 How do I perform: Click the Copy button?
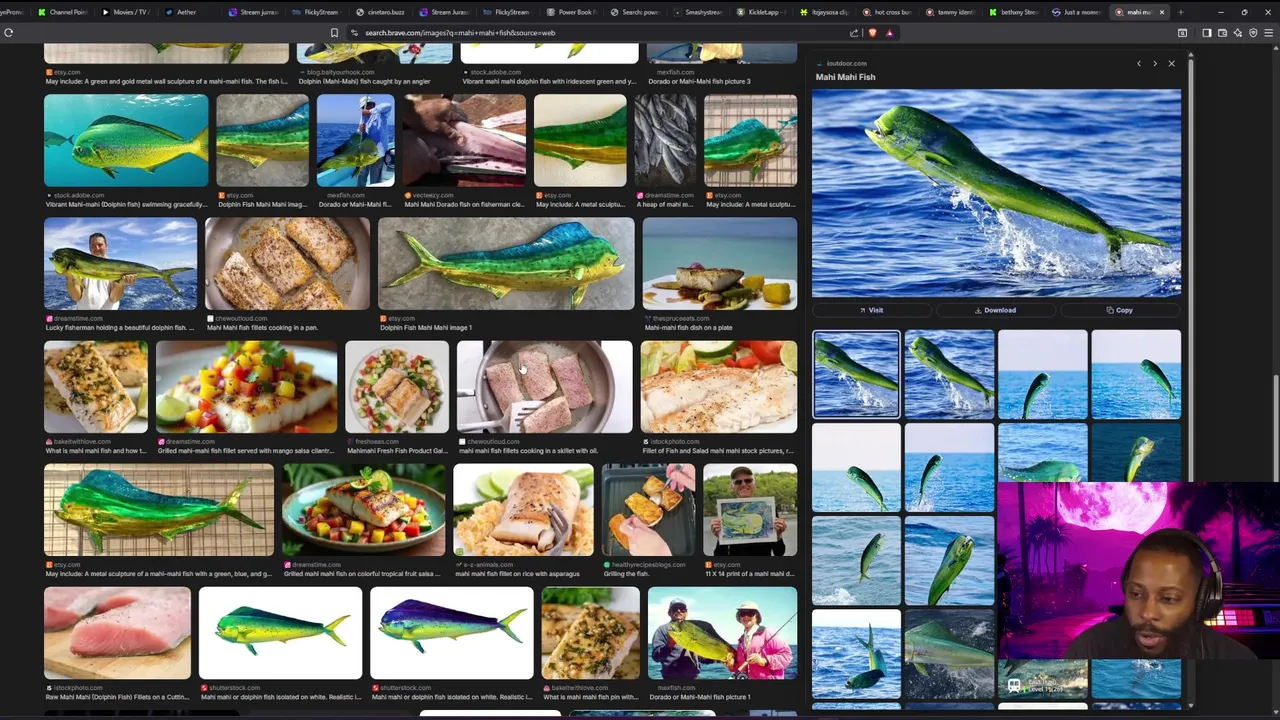(1120, 310)
